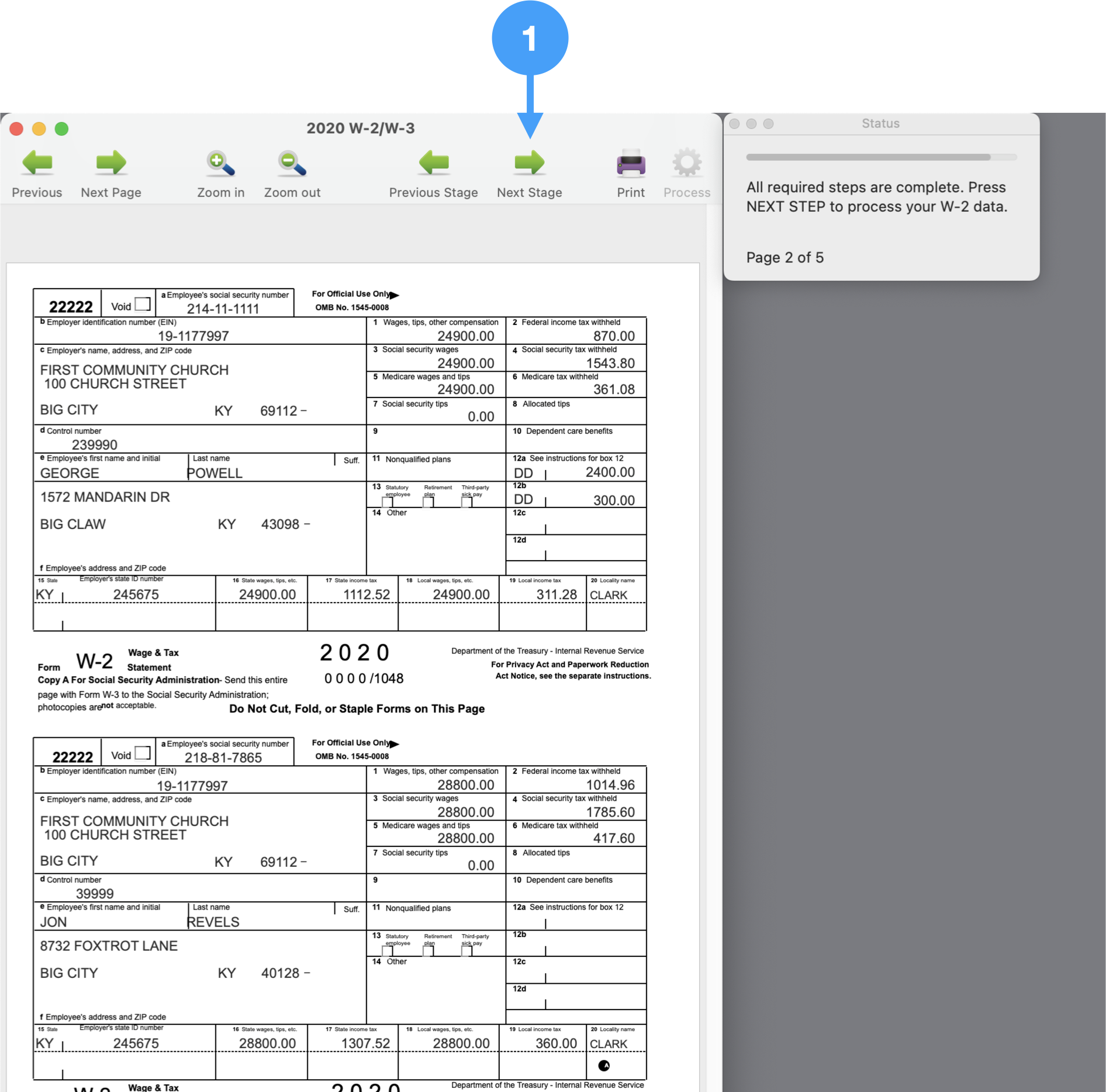Viewport: 1106px width, 1092px height.
Task: Click the SSN field showing 214-11-1111
Action: click(x=223, y=309)
